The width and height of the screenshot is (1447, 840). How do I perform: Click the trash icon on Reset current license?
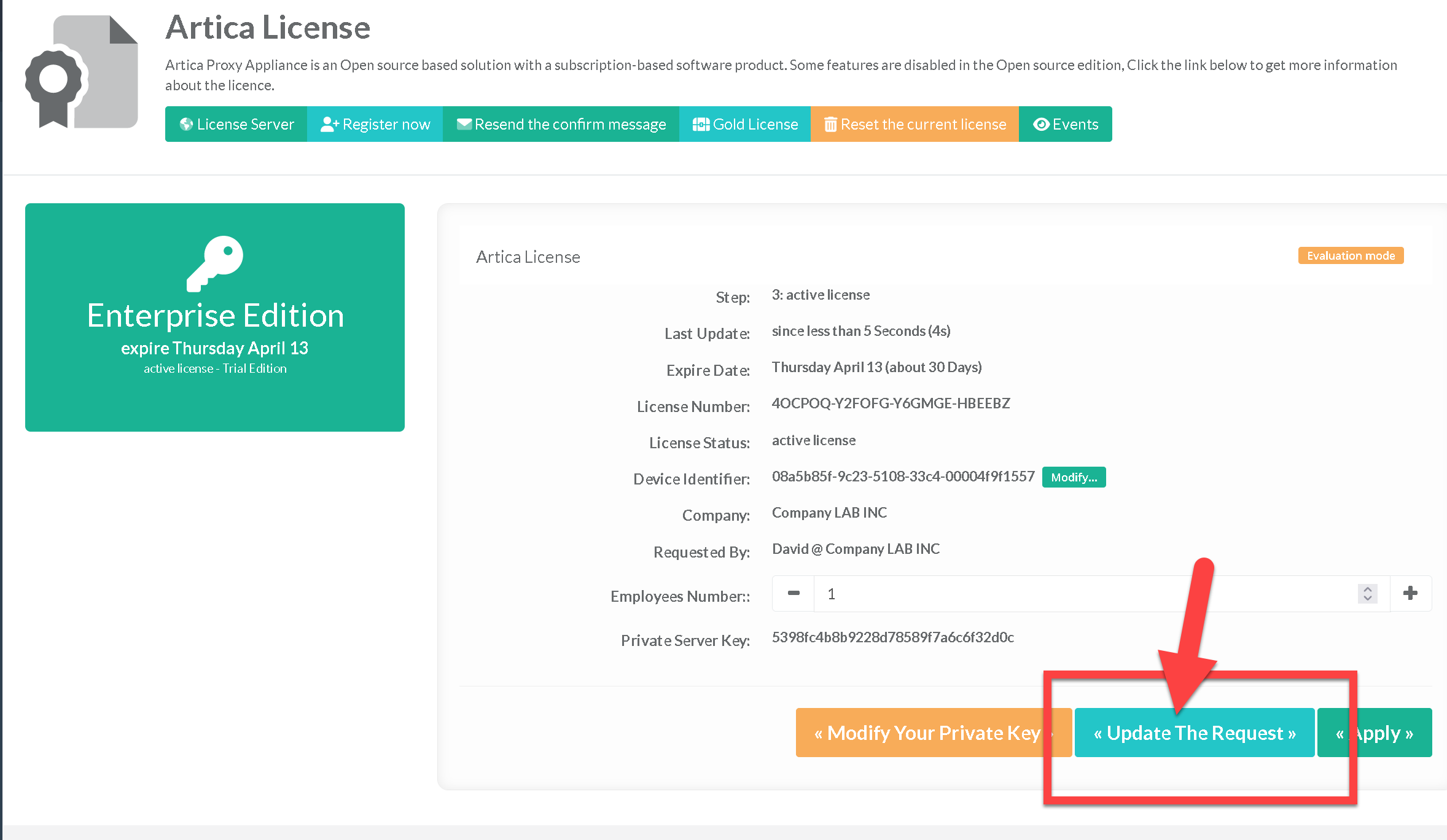click(830, 124)
